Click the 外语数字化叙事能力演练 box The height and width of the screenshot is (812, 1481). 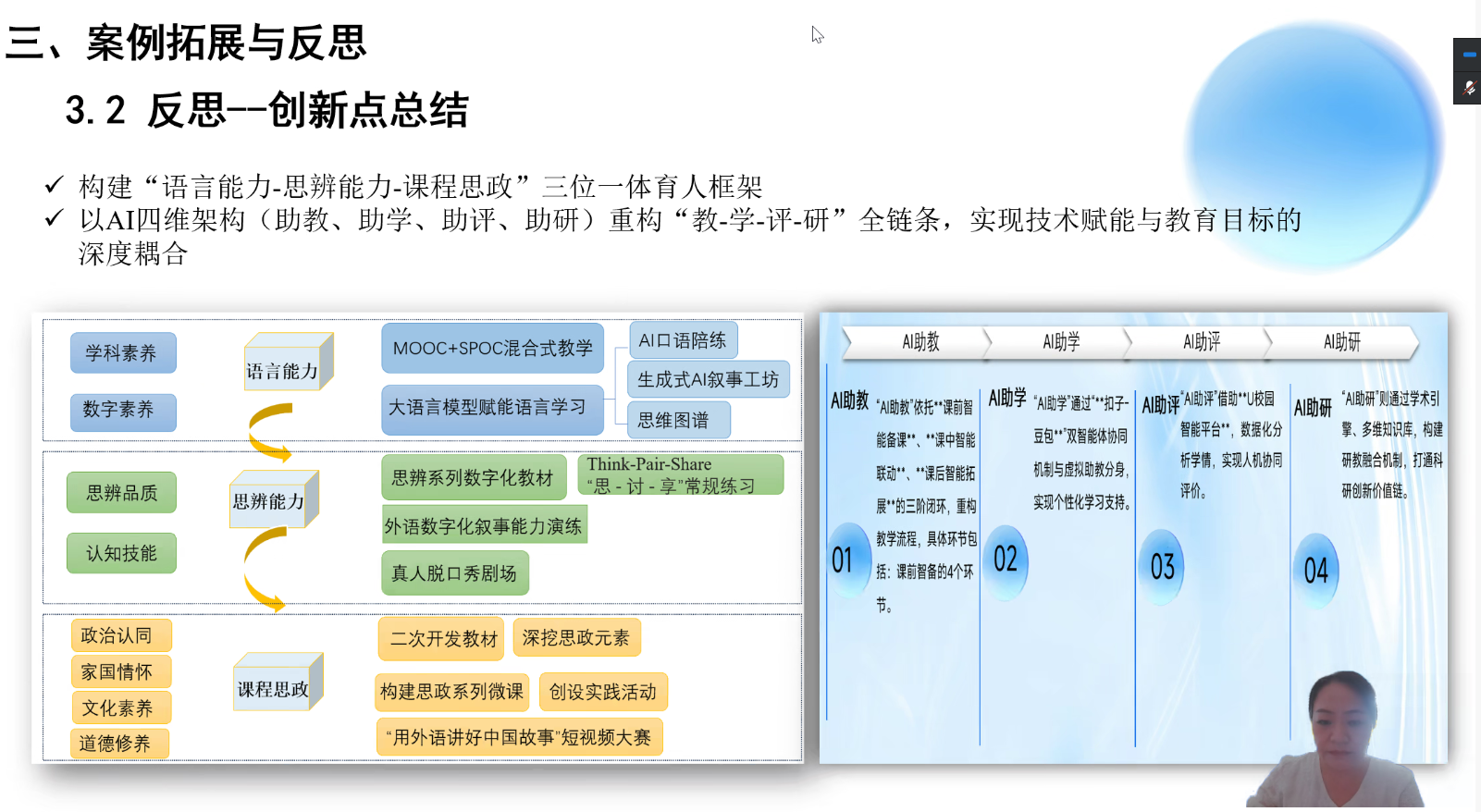click(x=485, y=525)
